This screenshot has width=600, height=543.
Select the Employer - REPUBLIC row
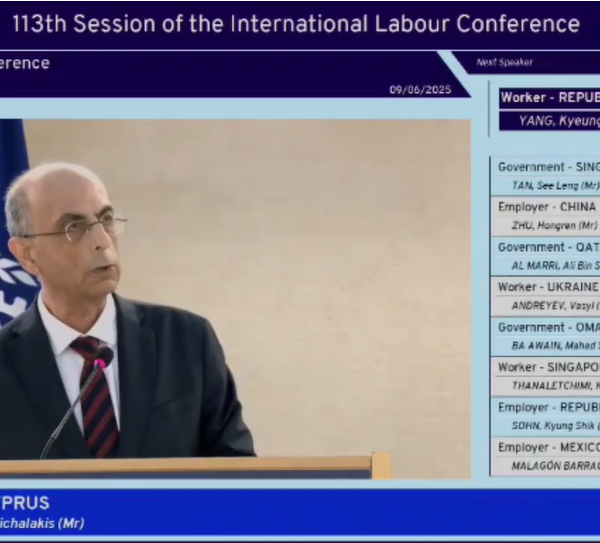pos(545,408)
